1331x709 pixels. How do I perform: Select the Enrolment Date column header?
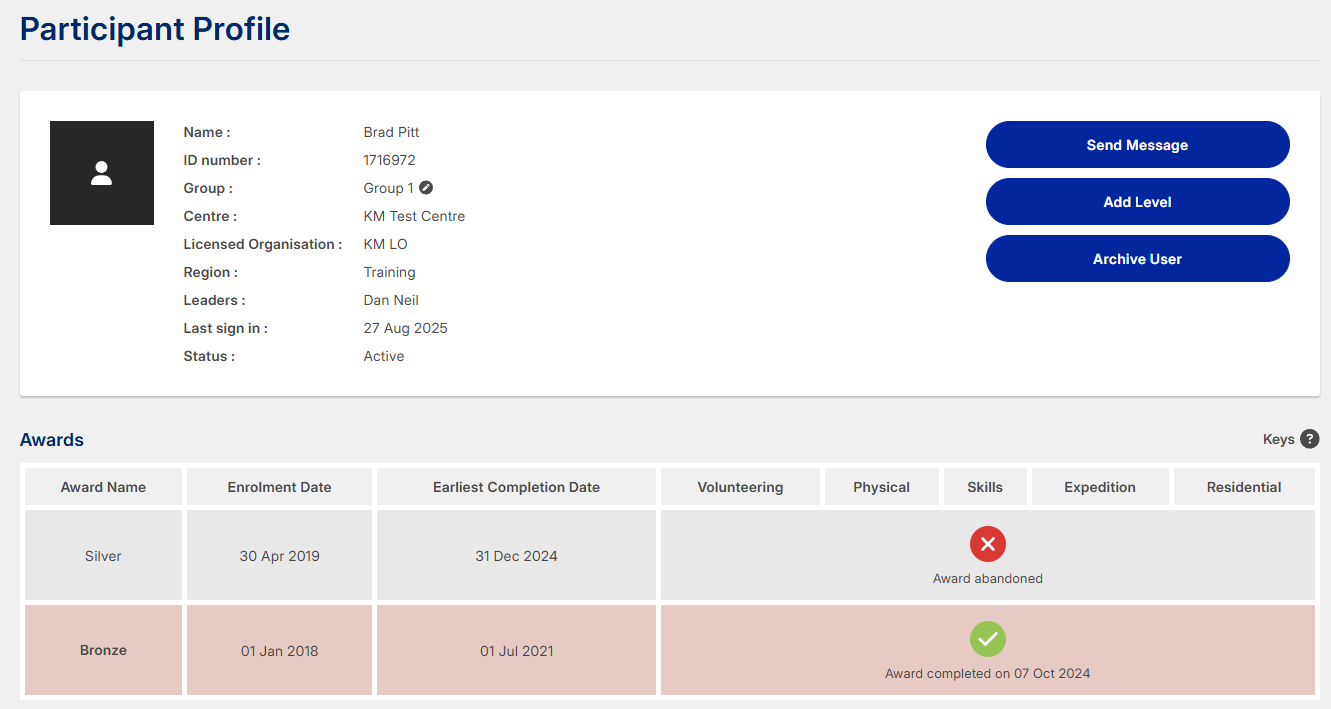pos(279,487)
